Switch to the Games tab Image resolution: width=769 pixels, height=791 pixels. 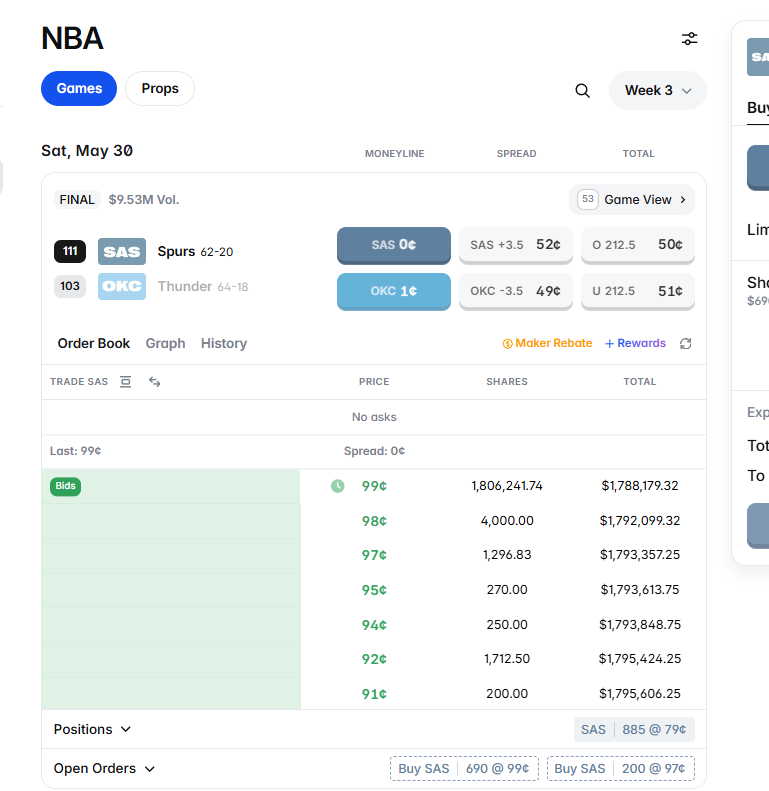pos(79,88)
